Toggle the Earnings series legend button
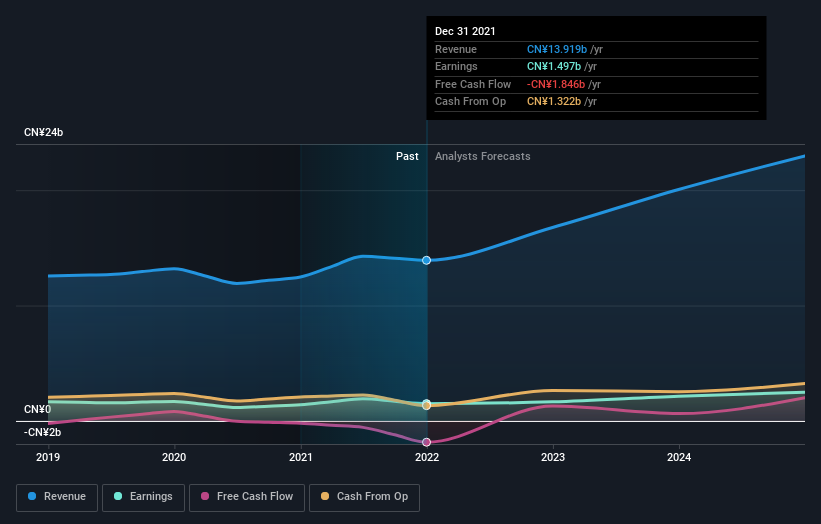821x524 pixels. tap(143, 497)
